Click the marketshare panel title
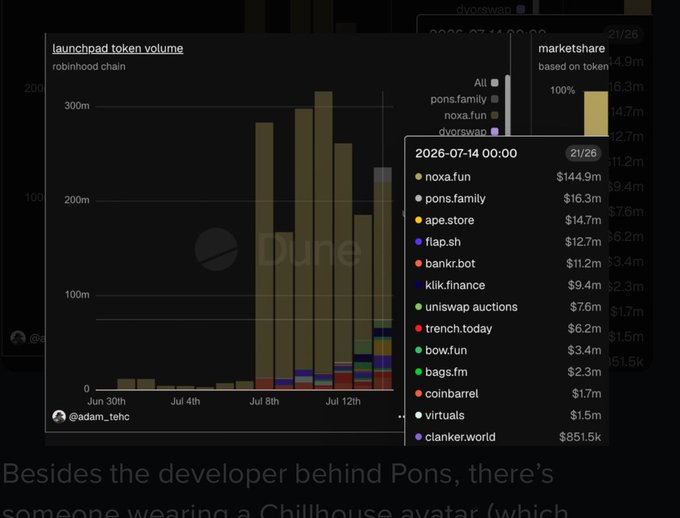Image resolution: width=680 pixels, height=518 pixels. 571,49
